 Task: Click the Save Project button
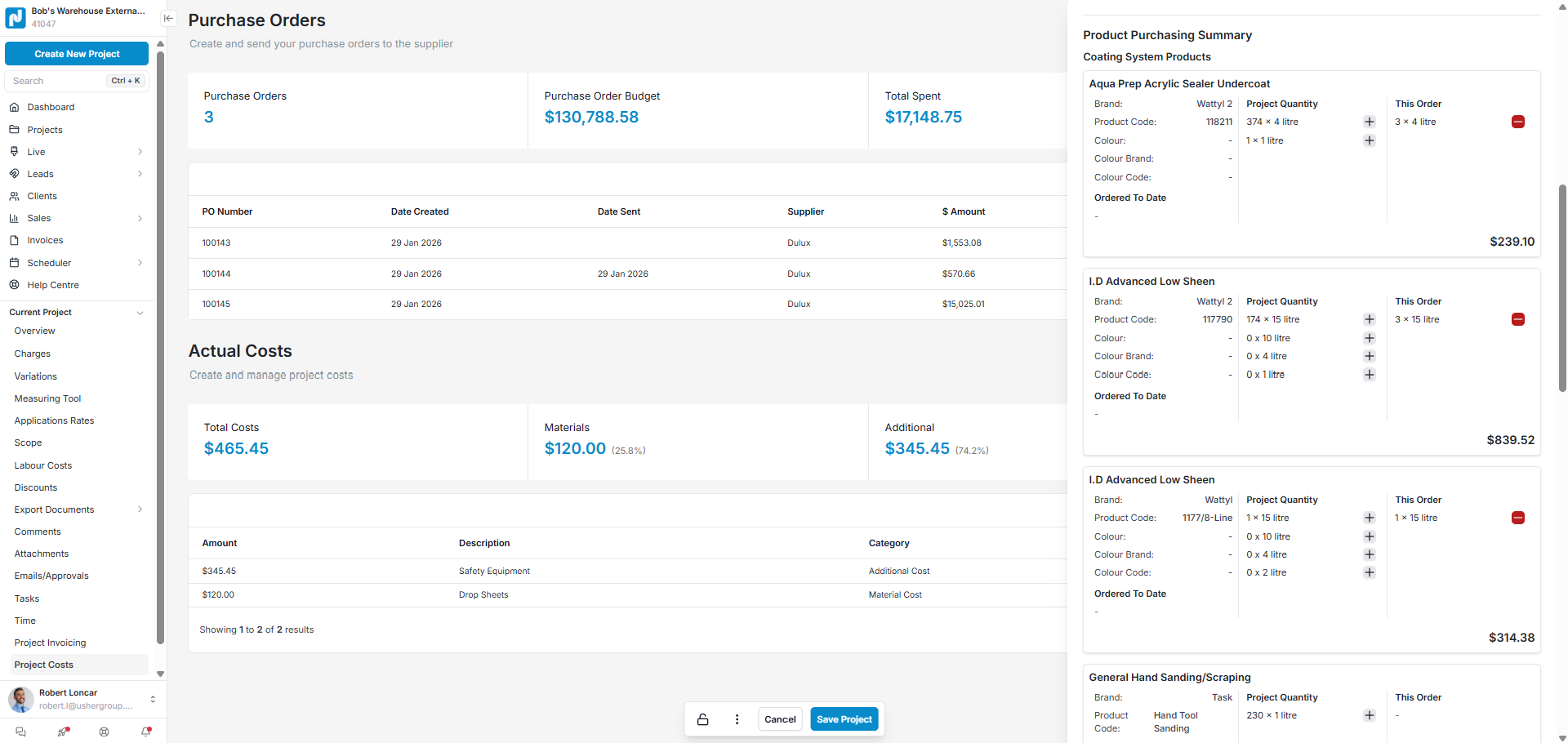(x=844, y=719)
